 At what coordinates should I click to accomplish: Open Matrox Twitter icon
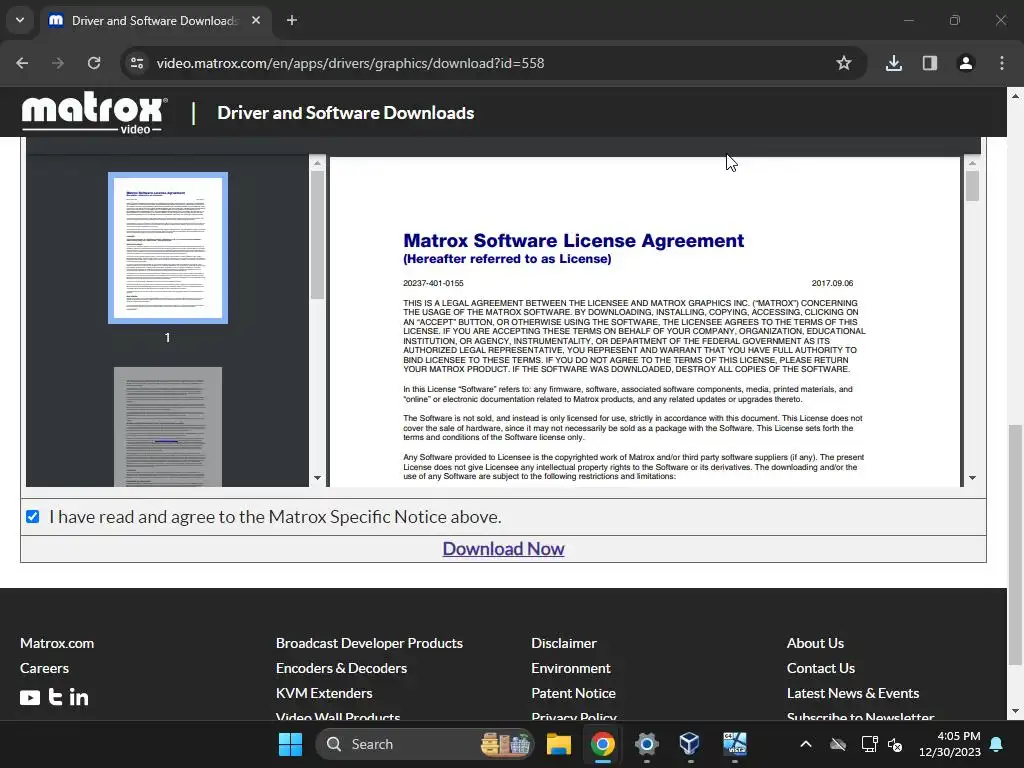pos(56,697)
